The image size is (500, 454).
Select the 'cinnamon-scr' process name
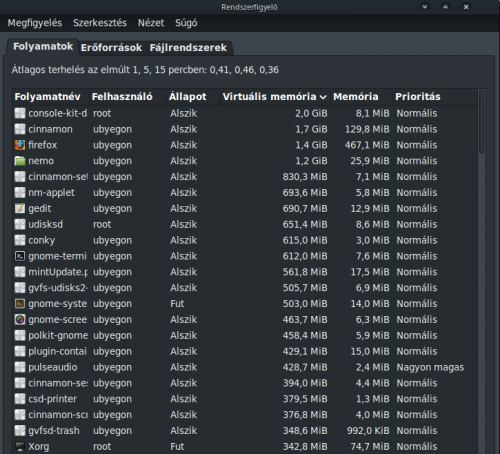(x=58, y=415)
